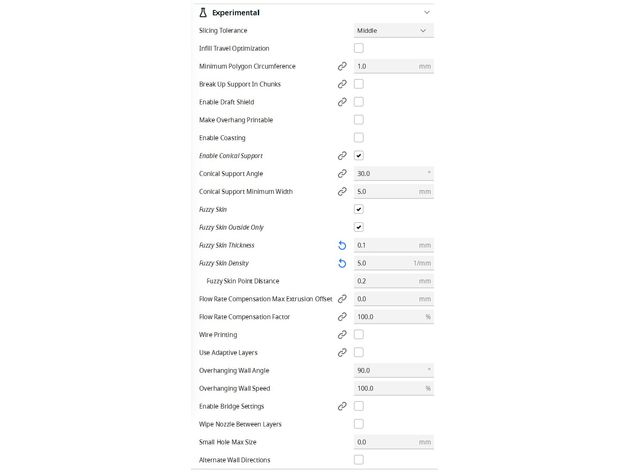Click link icon for Enable Bridge Settings
The width and height of the screenshot is (628, 472).
342,406
